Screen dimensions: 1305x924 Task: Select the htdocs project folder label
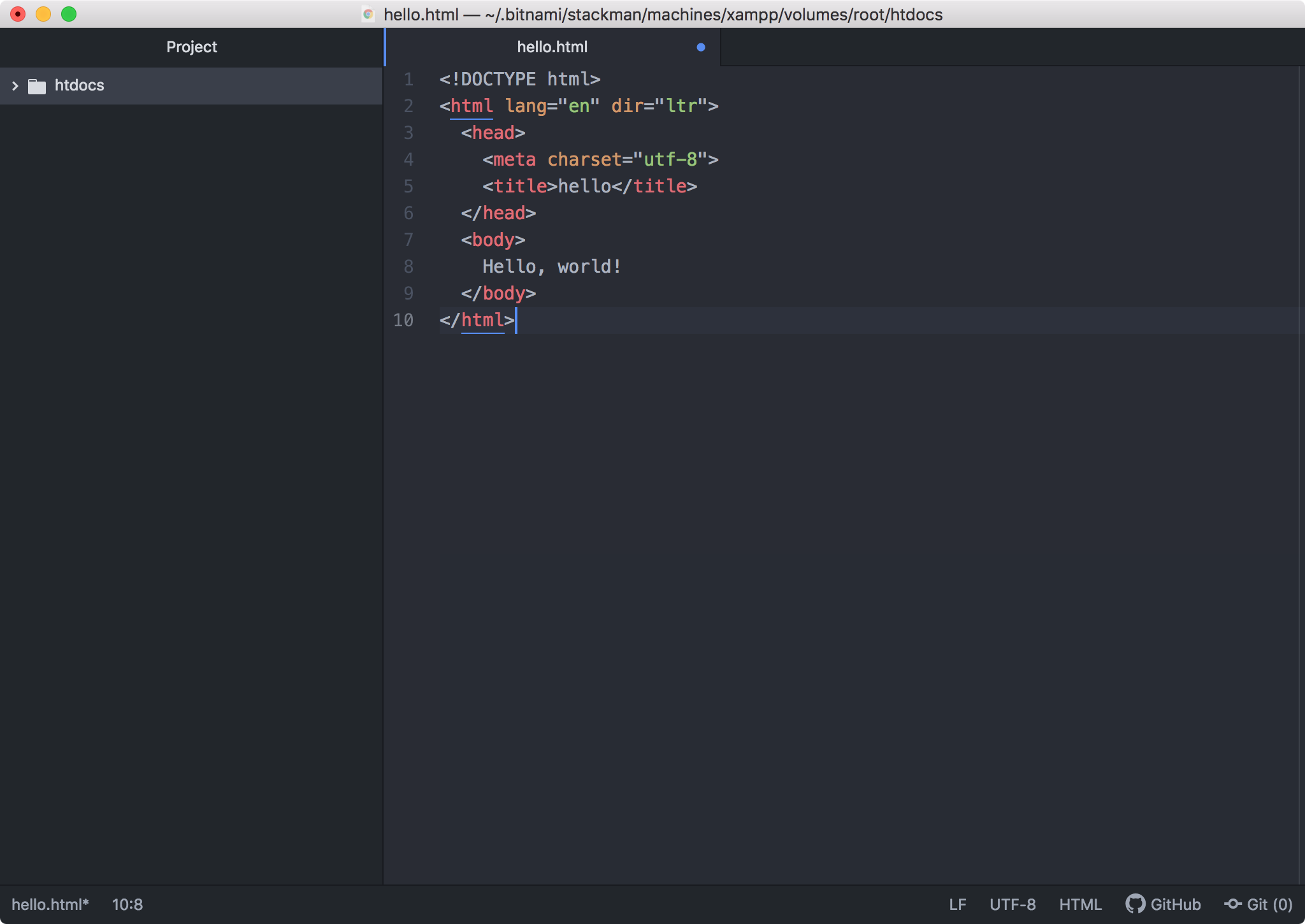pyautogui.click(x=79, y=85)
